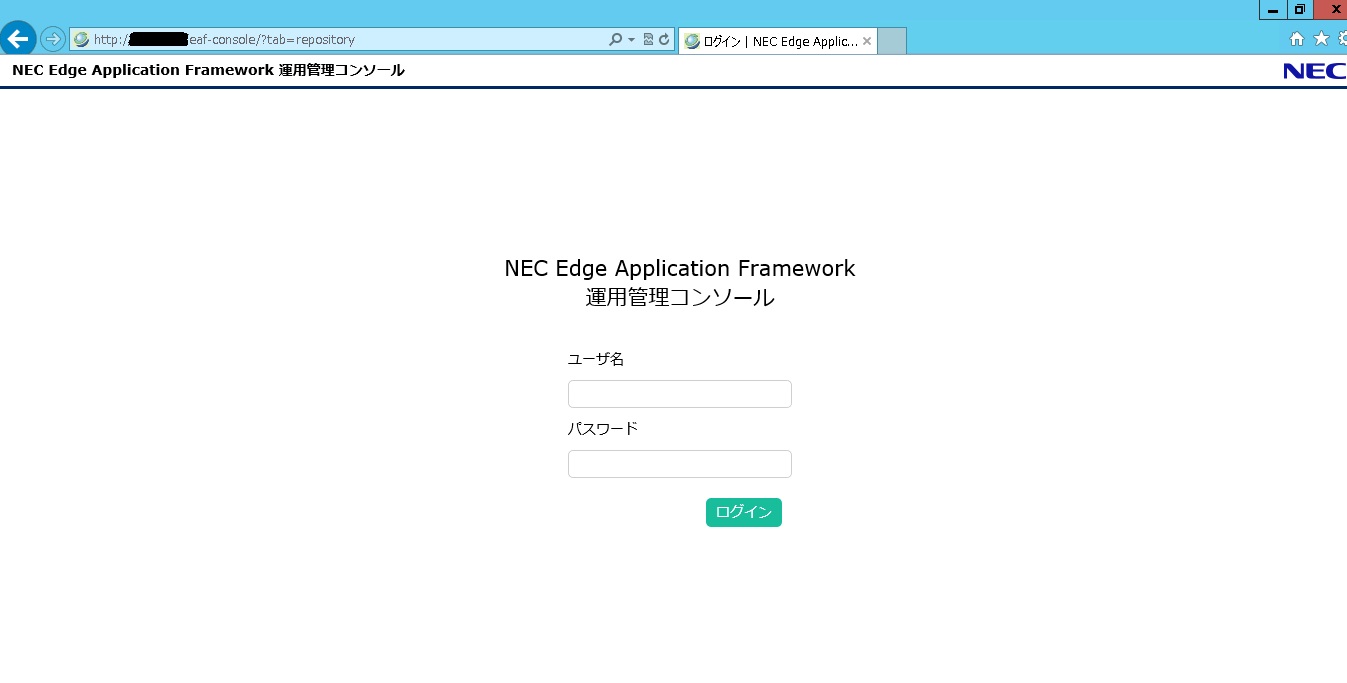Focus the ユーザ名 username input field
Screen dimensions: 1347x683
679,394
